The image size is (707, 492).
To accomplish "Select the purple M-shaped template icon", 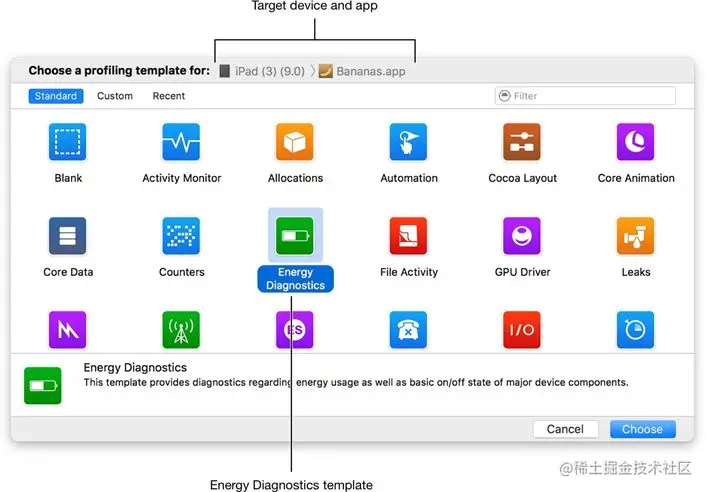I will pyautogui.click(x=68, y=330).
